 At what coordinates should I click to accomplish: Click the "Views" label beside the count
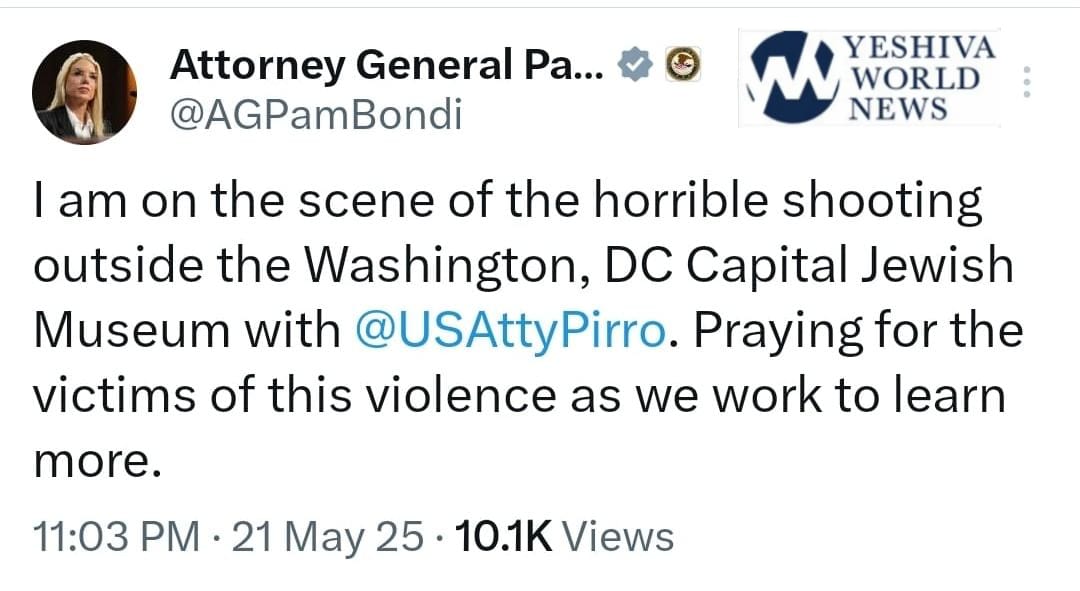point(617,537)
